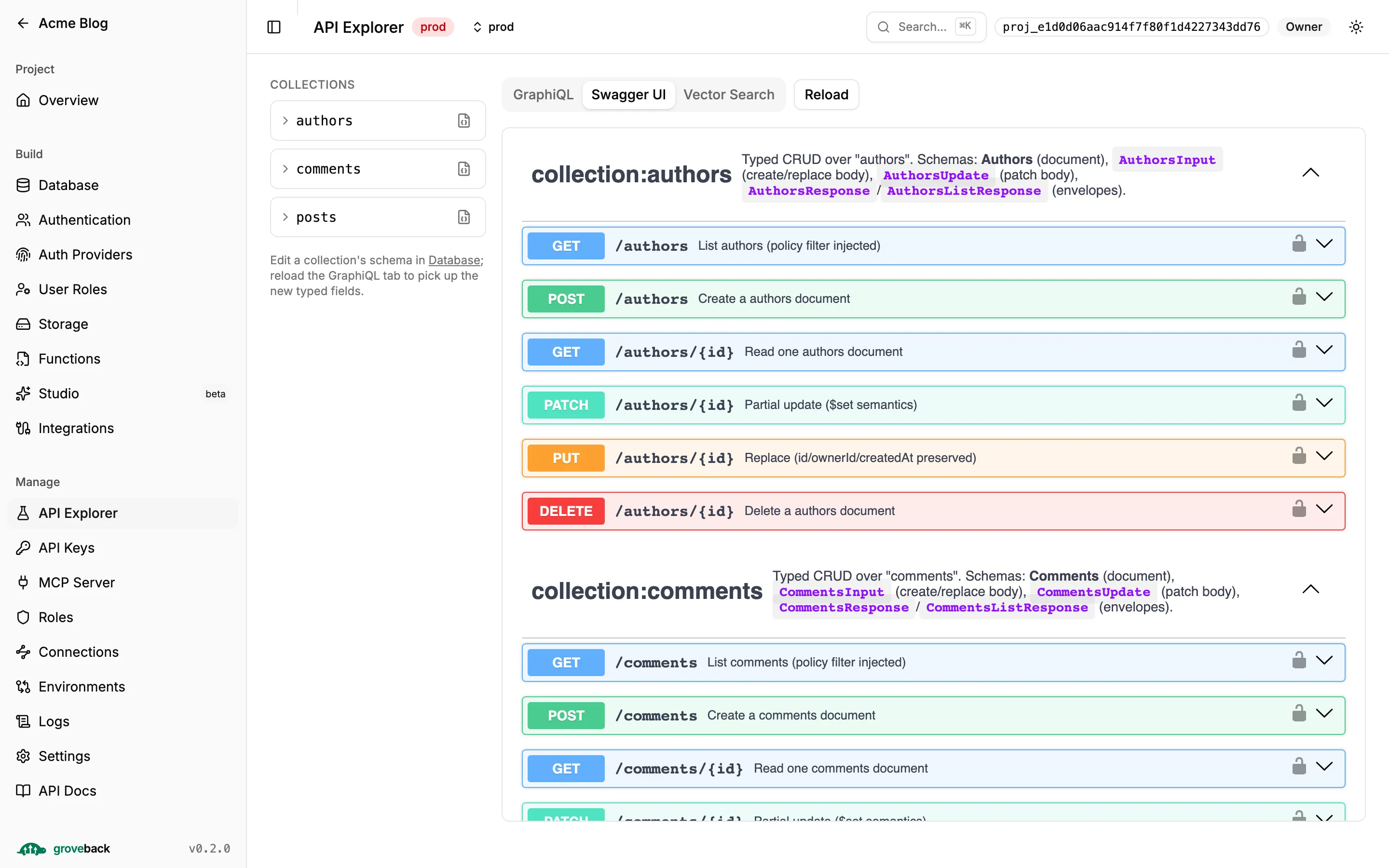The height and width of the screenshot is (868, 1389).
Task: Click the AuthorsInput schema link
Action: [x=1167, y=160]
